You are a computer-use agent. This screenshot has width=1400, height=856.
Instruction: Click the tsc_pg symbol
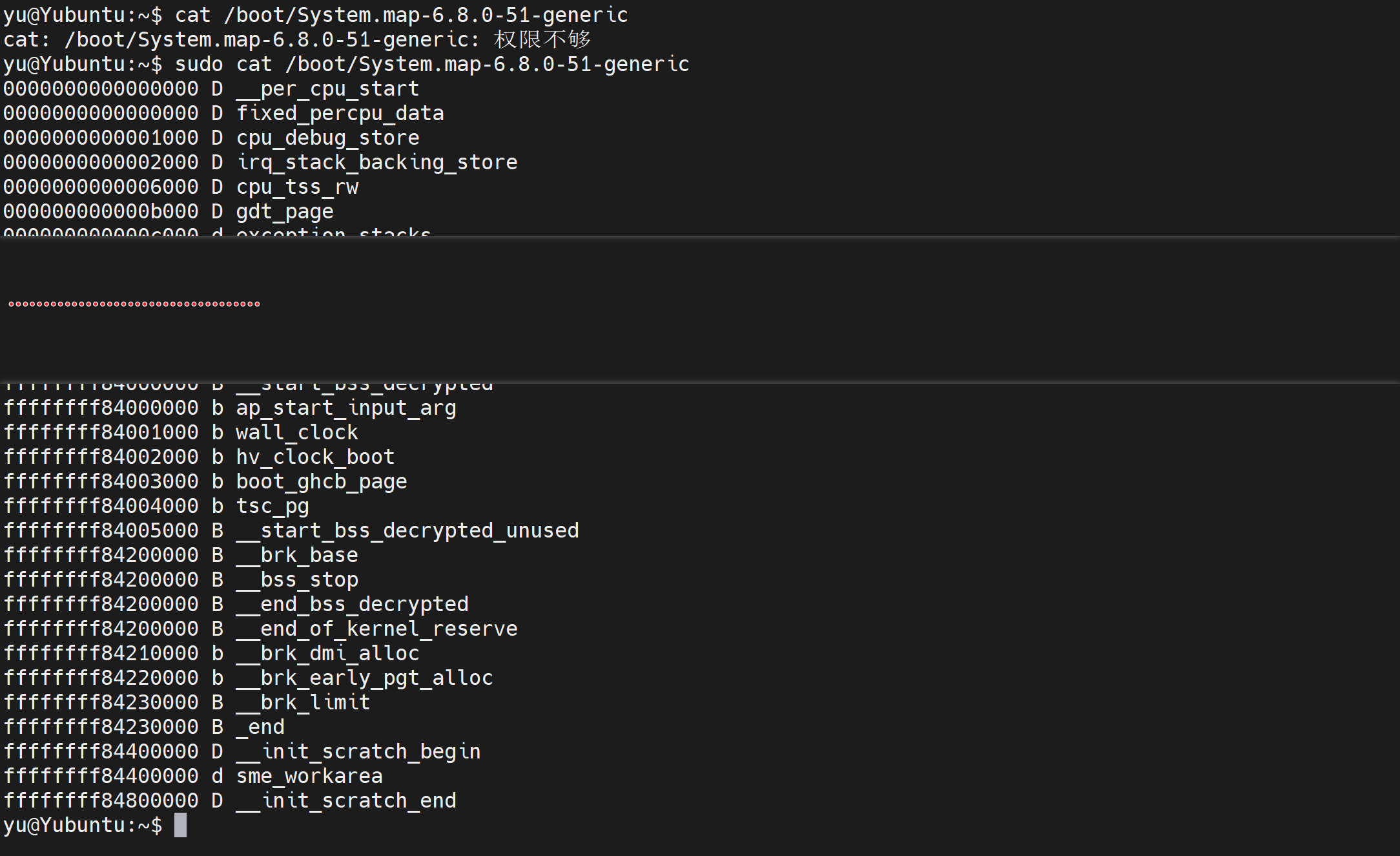273,506
